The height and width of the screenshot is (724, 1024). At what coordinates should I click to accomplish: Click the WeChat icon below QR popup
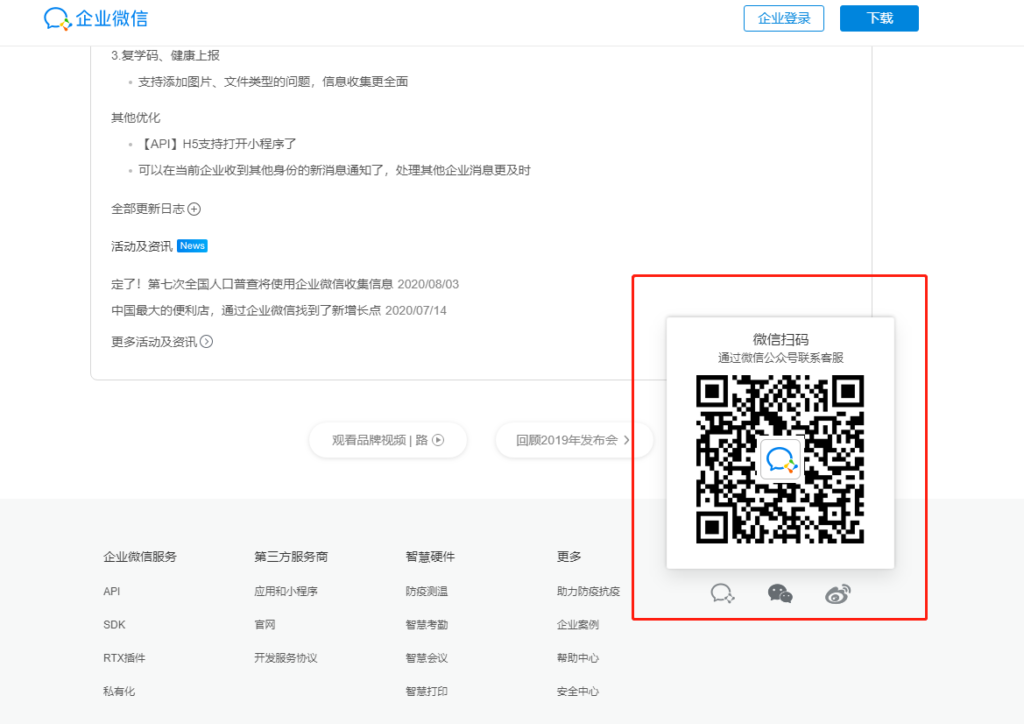point(780,593)
